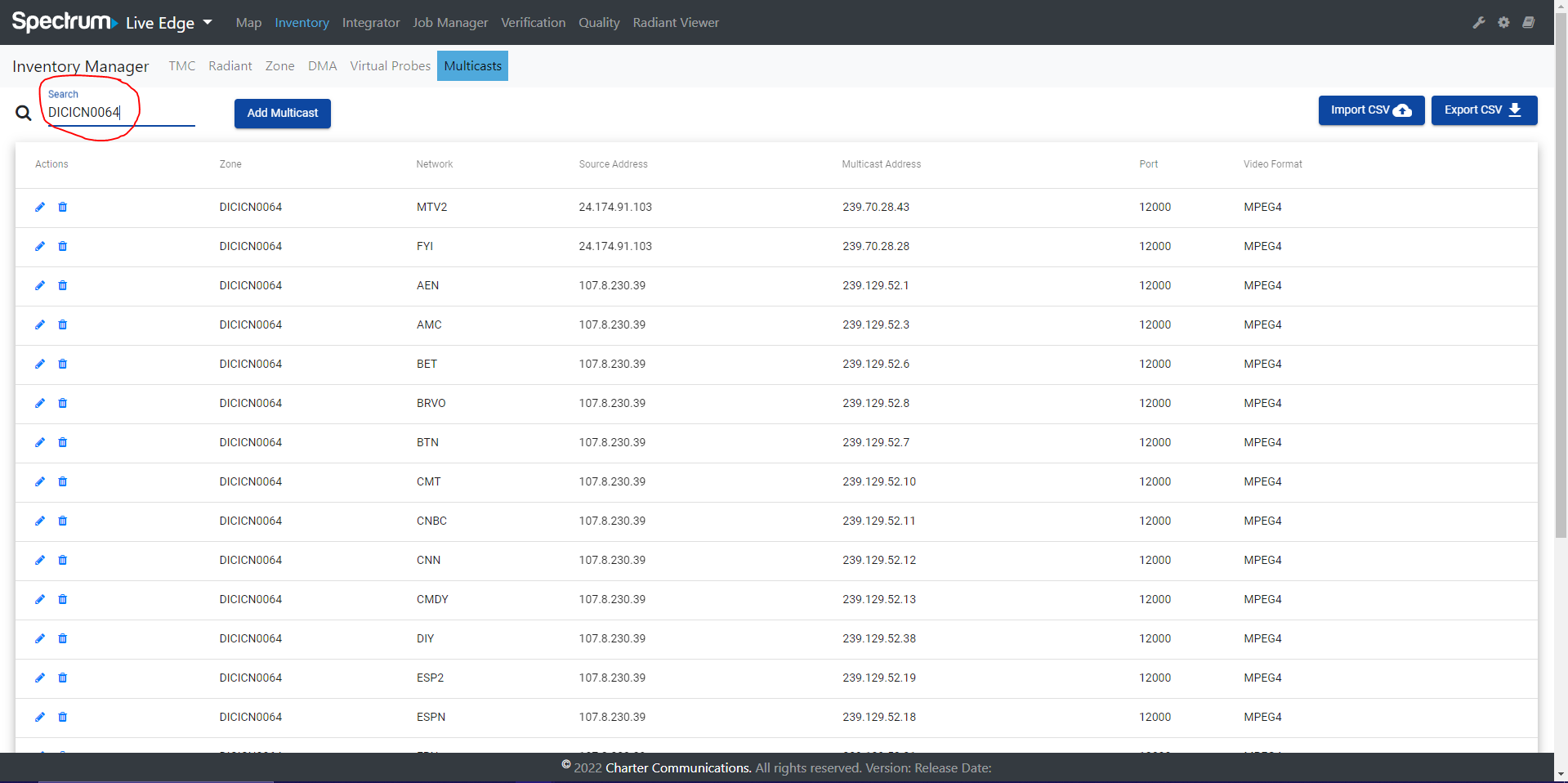This screenshot has width=1568, height=783.
Task: Open the gear settings icon
Action: tap(1503, 22)
